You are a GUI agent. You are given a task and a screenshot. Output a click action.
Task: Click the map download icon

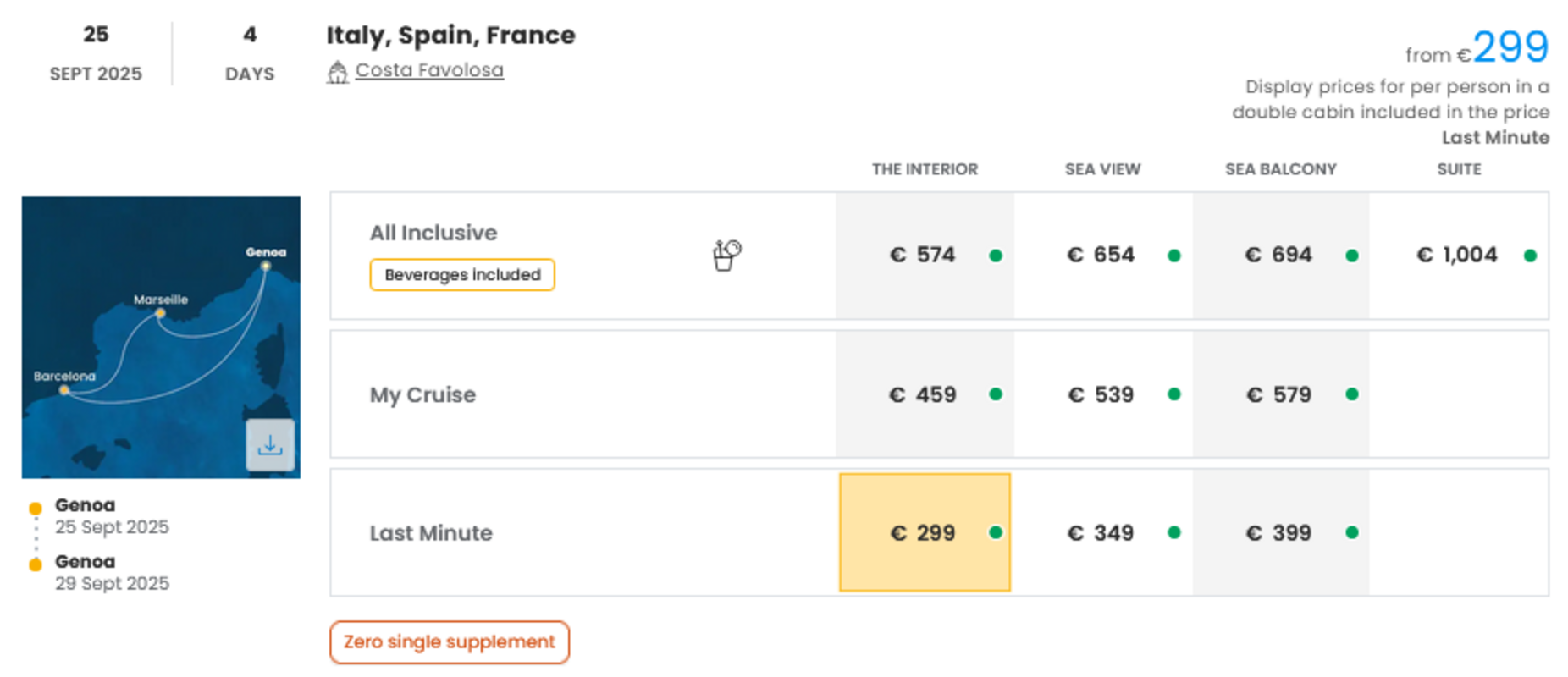(270, 444)
